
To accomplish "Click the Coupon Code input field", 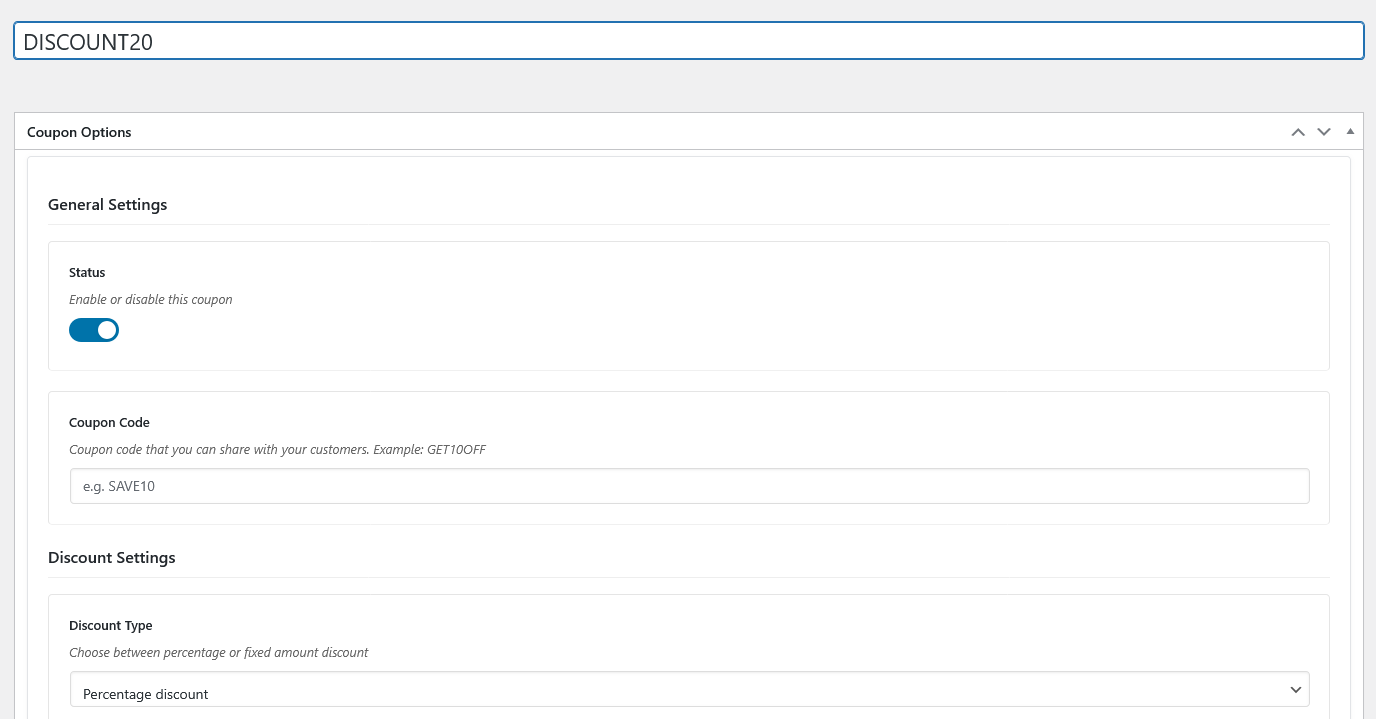I will (x=689, y=486).
